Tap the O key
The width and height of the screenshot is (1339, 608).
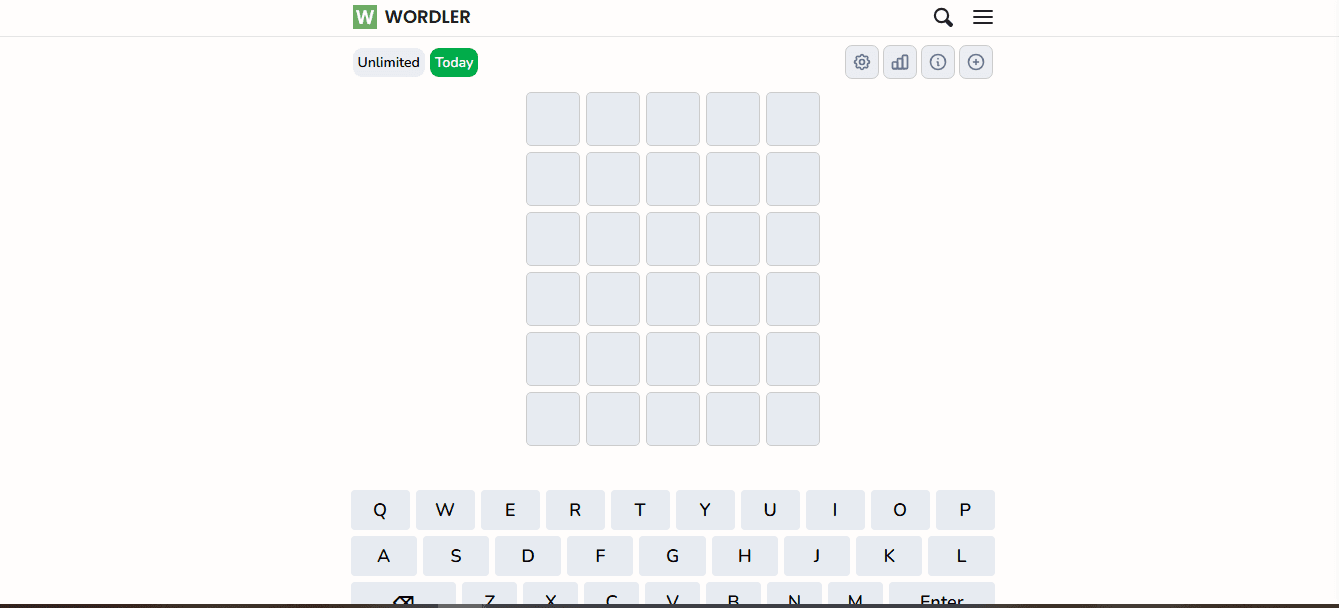pyautogui.click(x=900, y=510)
